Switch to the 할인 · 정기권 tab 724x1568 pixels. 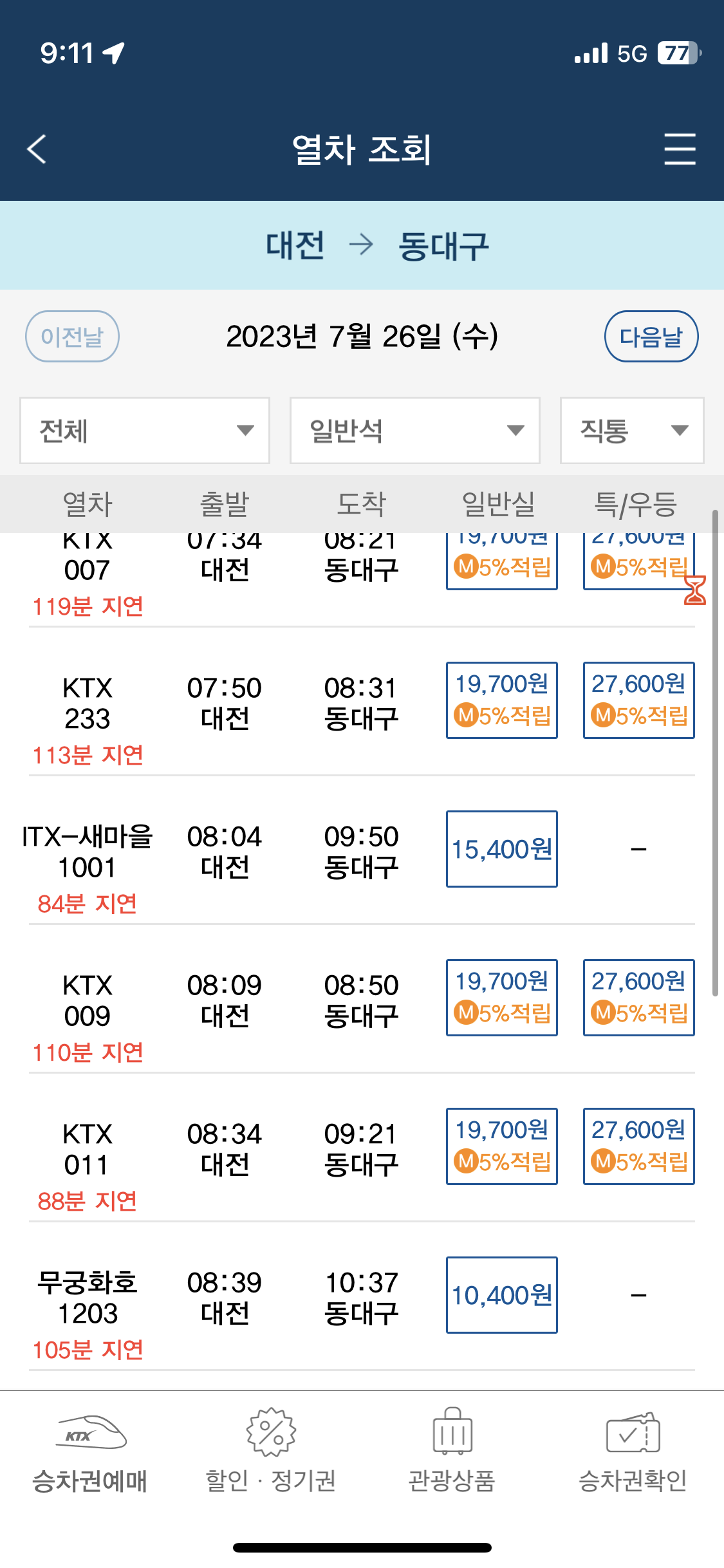point(271,1480)
